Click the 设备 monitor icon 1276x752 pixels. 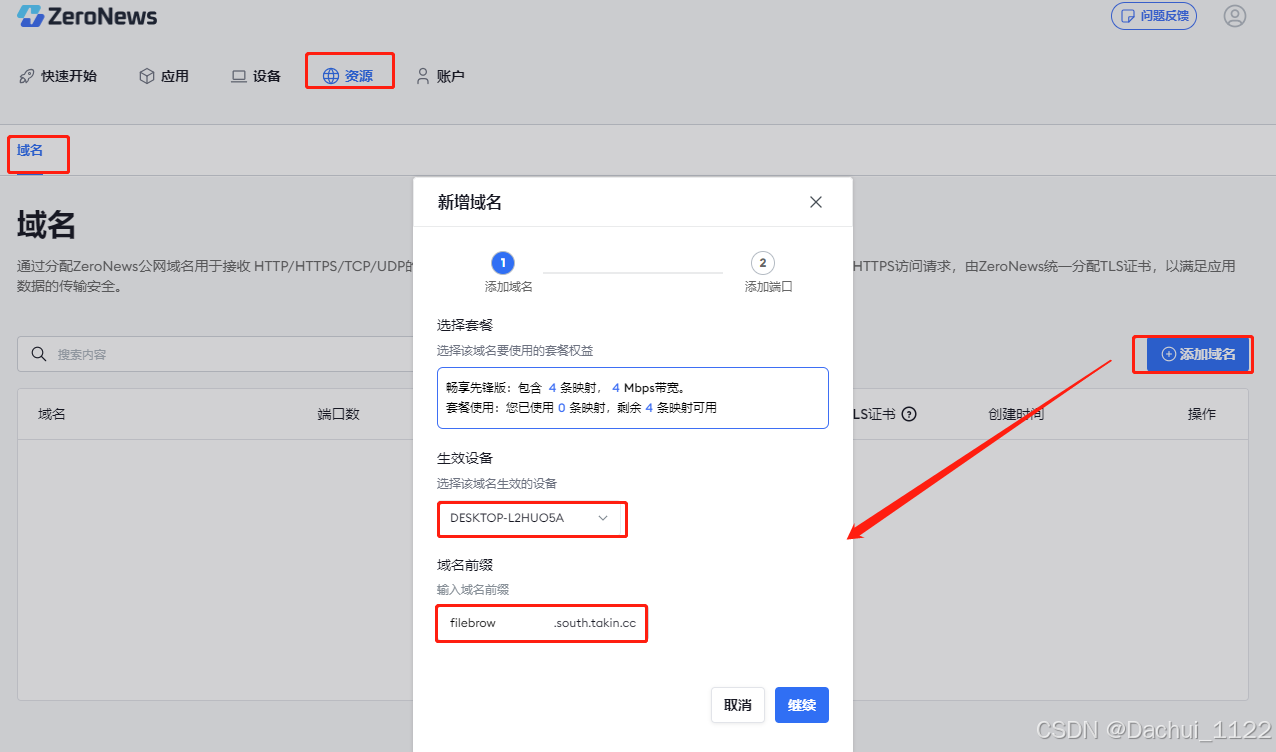tap(238, 75)
